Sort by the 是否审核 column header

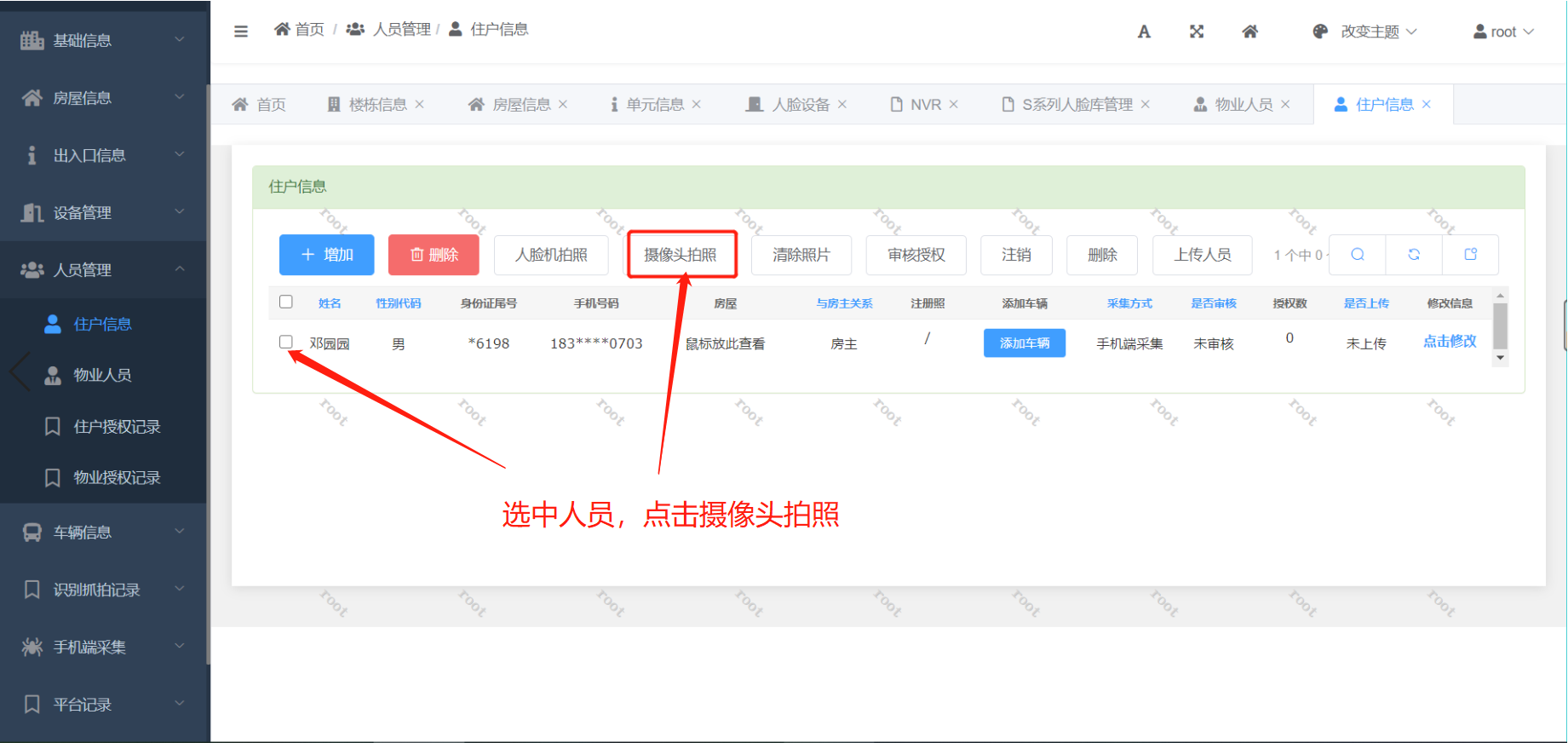pyautogui.click(x=1214, y=303)
